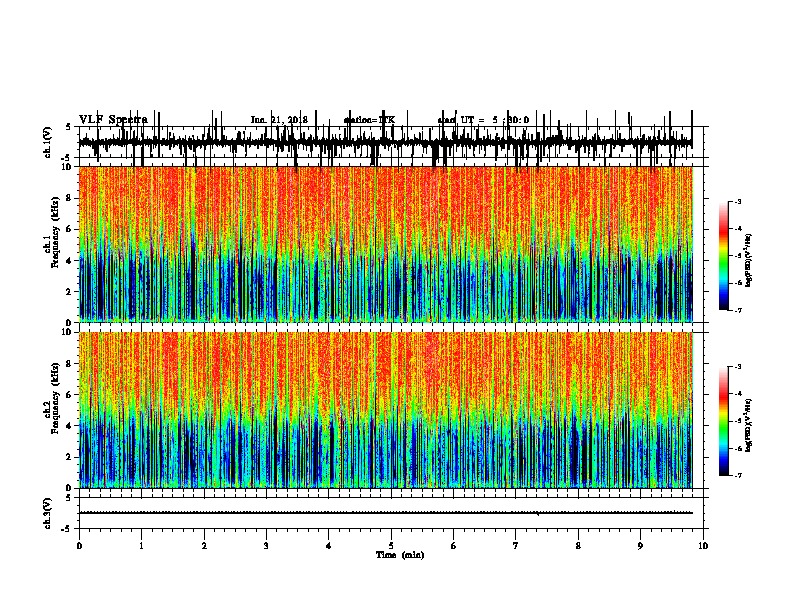
Task: Select the '6' kHz tick on ch.1 frequency axis
Action: pyautogui.click(x=69, y=229)
